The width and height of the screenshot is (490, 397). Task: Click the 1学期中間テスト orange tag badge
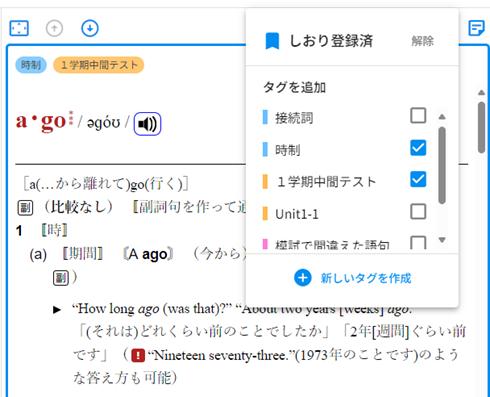click(99, 65)
